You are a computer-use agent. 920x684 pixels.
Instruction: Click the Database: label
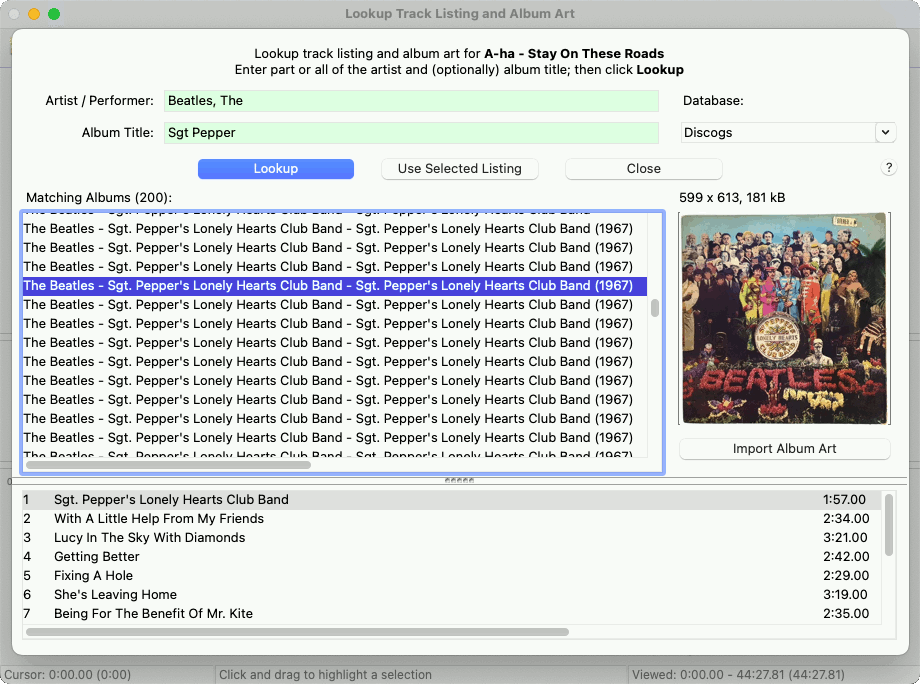[x=713, y=101]
